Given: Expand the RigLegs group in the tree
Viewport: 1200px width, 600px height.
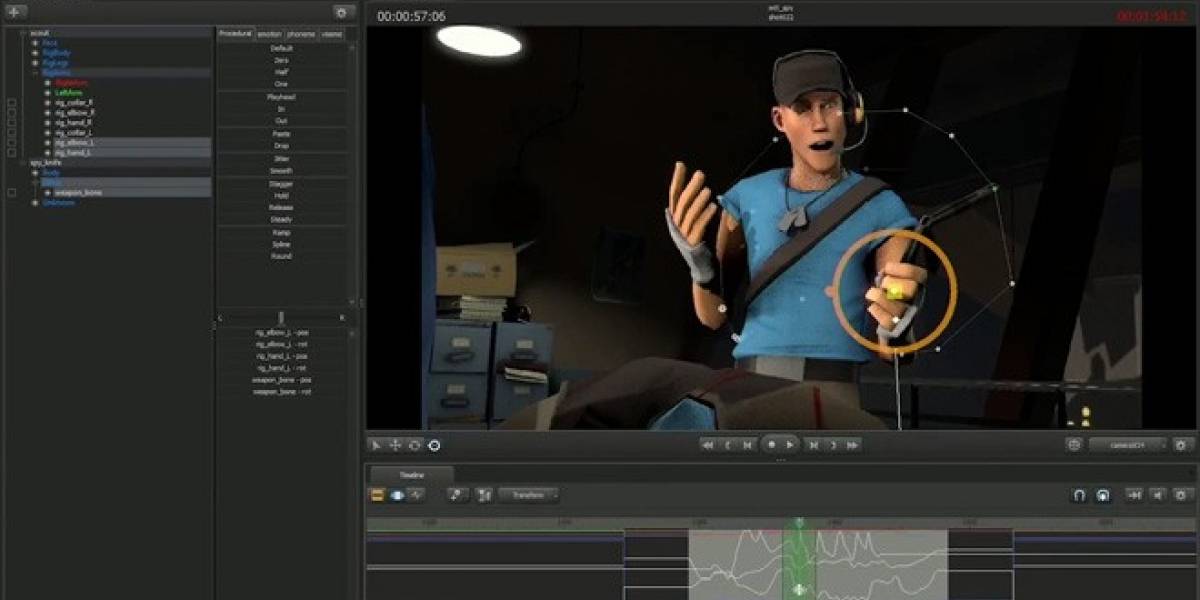Looking at the screenshot, I should 35,62.
